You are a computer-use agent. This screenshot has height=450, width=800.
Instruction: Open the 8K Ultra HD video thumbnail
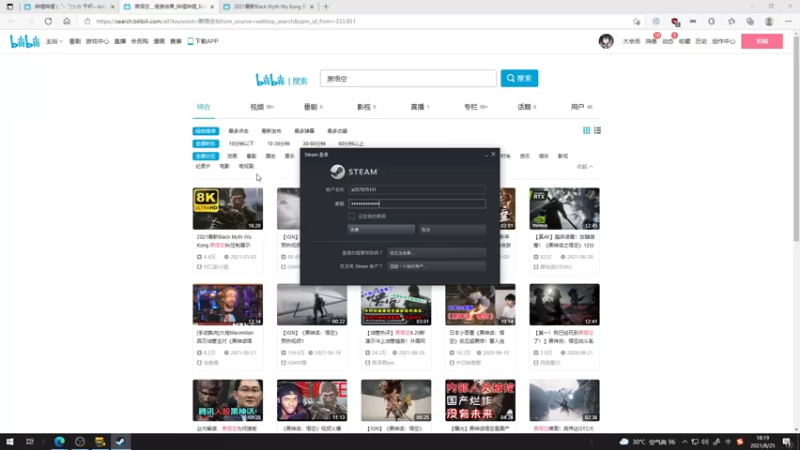coord(228,209)
